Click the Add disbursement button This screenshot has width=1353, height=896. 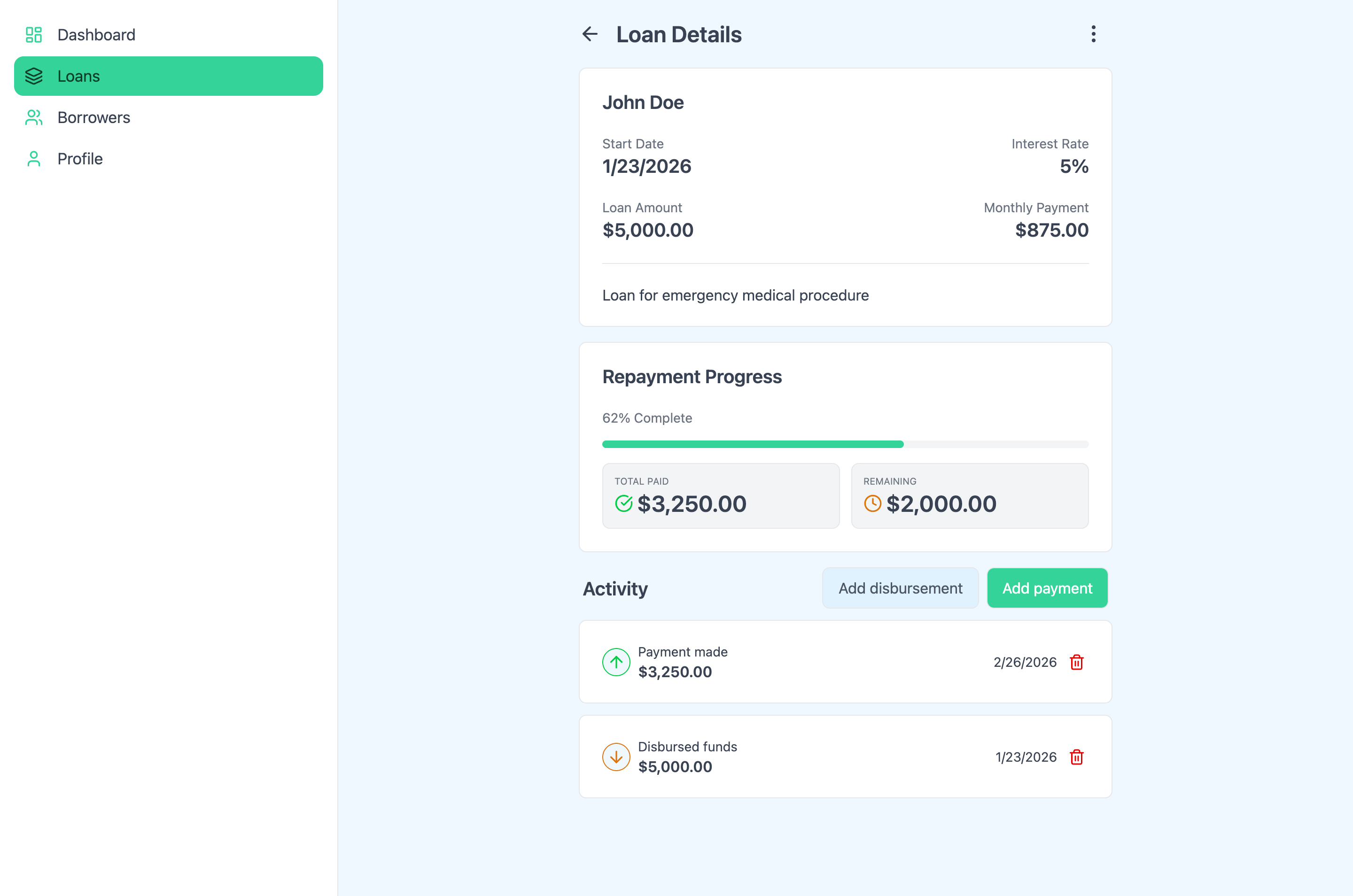(x=900, y=587)
